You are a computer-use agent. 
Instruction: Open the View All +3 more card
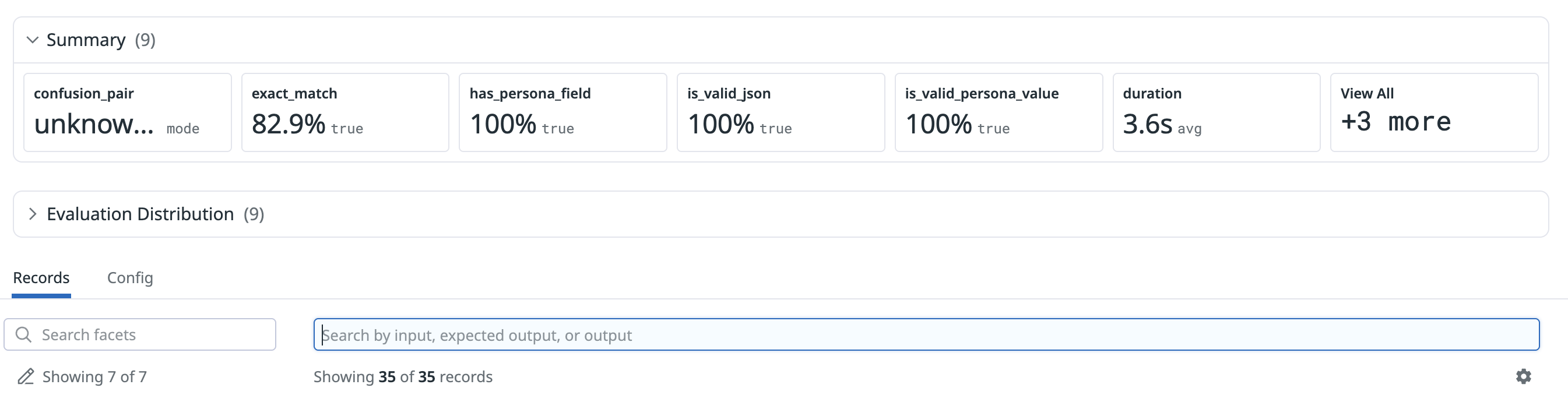point(1433,112)
